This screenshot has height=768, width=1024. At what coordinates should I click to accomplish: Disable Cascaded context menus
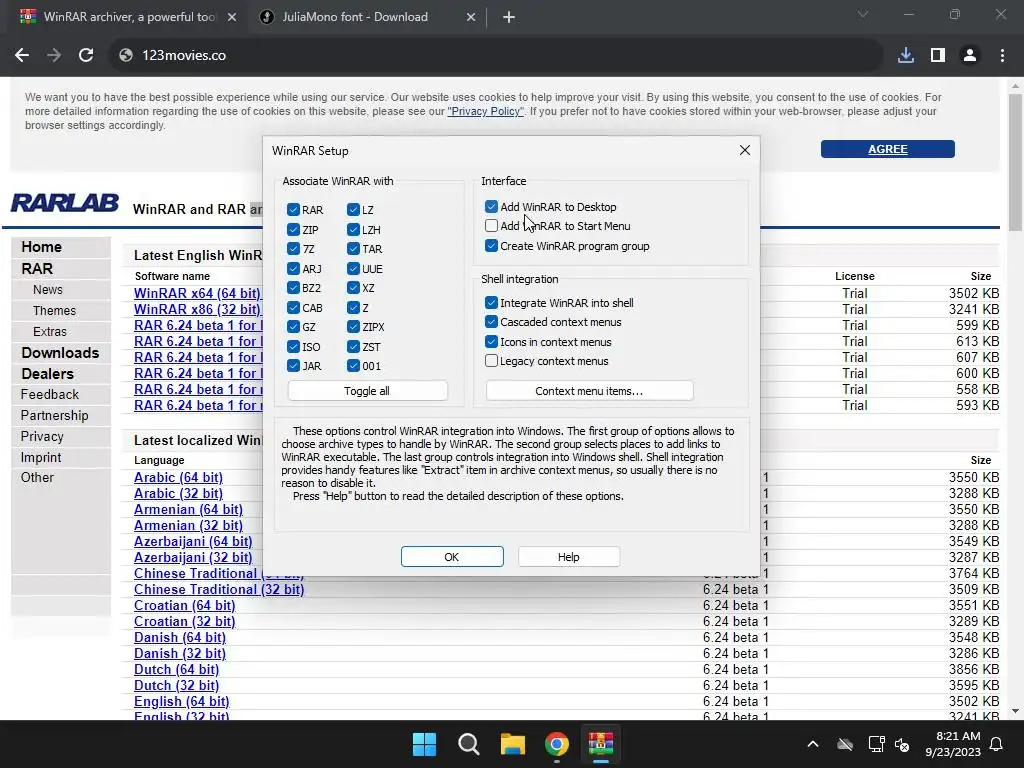[x=492, y=322]
